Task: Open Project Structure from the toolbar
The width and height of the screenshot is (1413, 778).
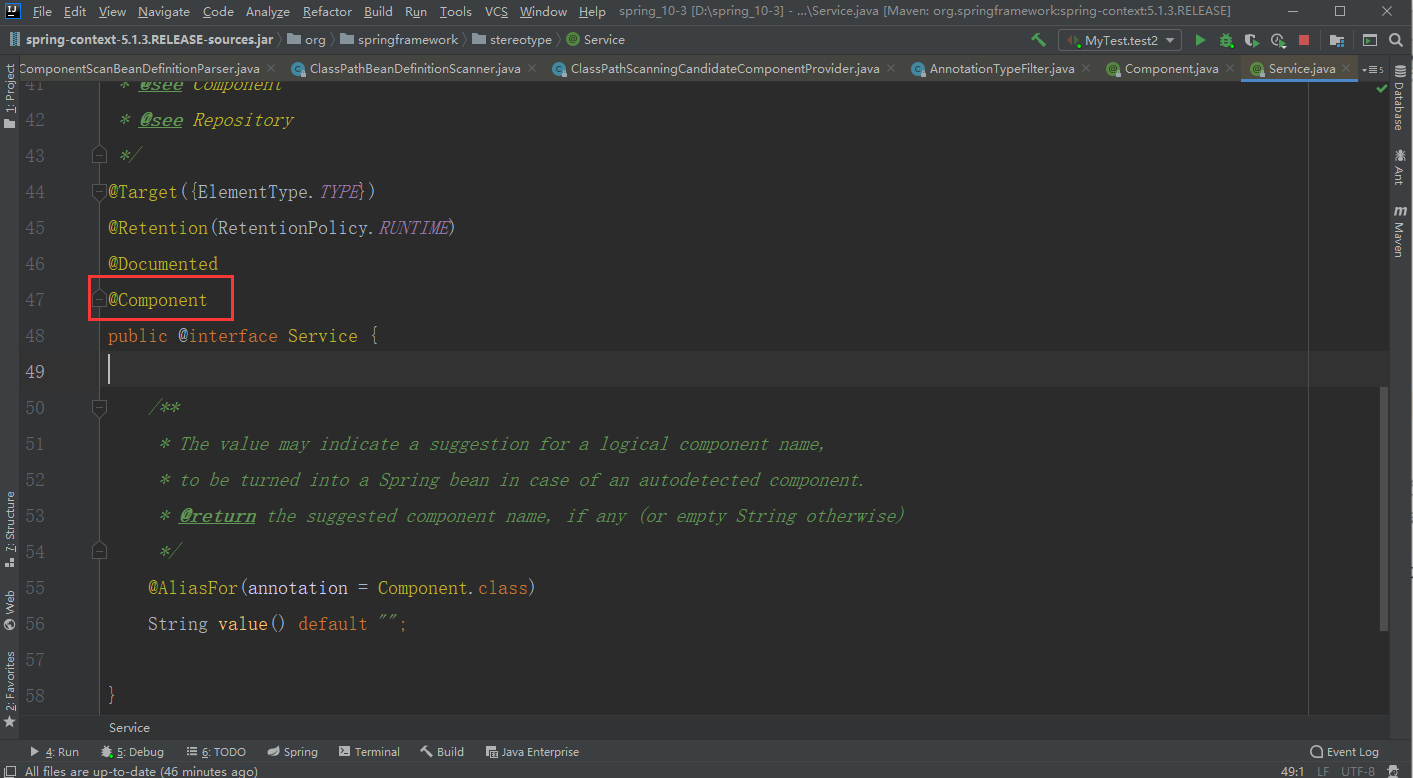Action: (1336, 40)
